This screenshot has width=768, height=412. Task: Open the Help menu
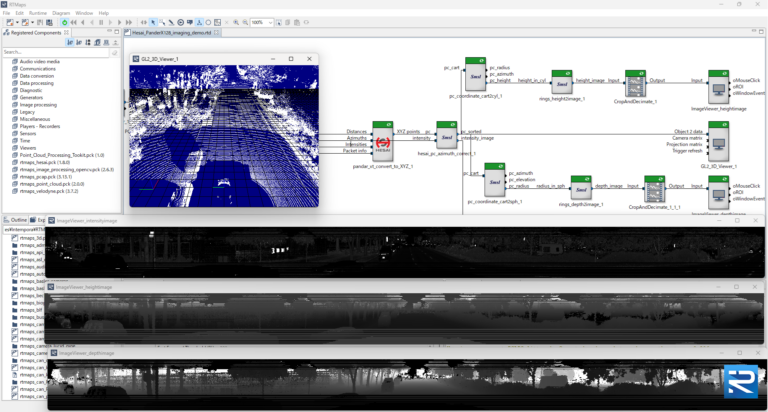(104, 13)
